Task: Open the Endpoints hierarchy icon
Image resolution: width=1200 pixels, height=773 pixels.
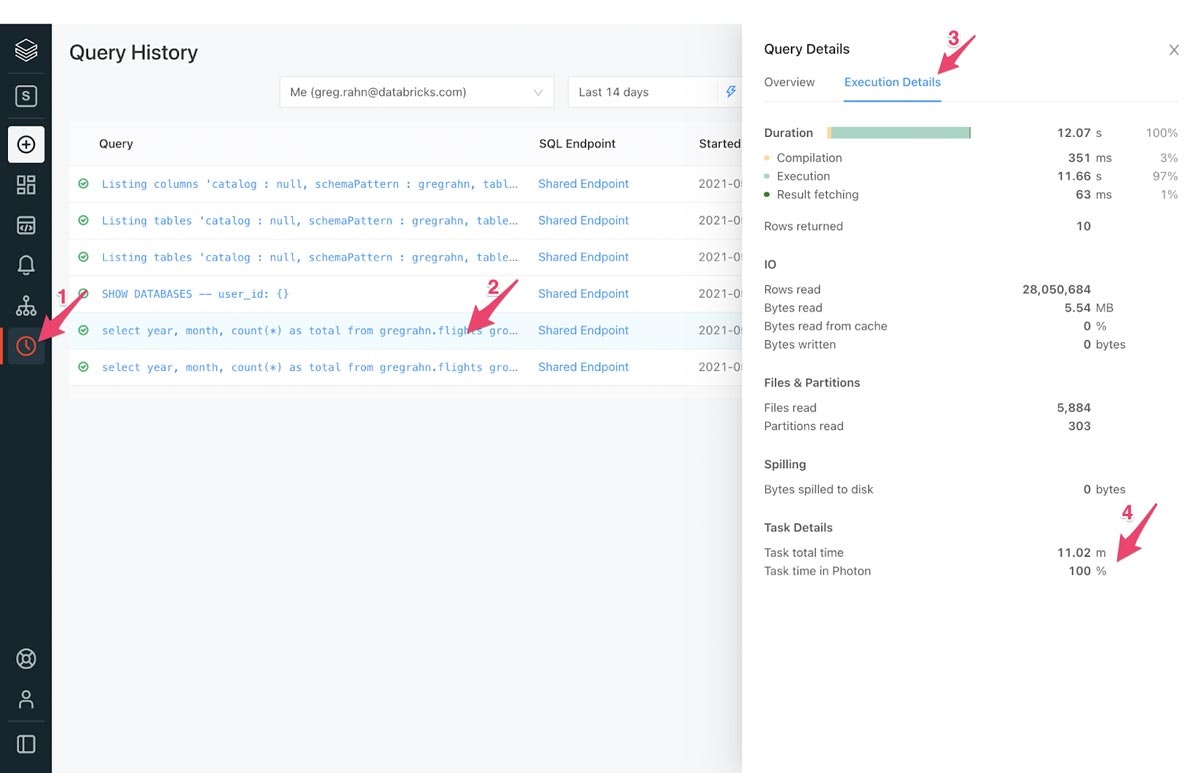Action: (26, 306)
